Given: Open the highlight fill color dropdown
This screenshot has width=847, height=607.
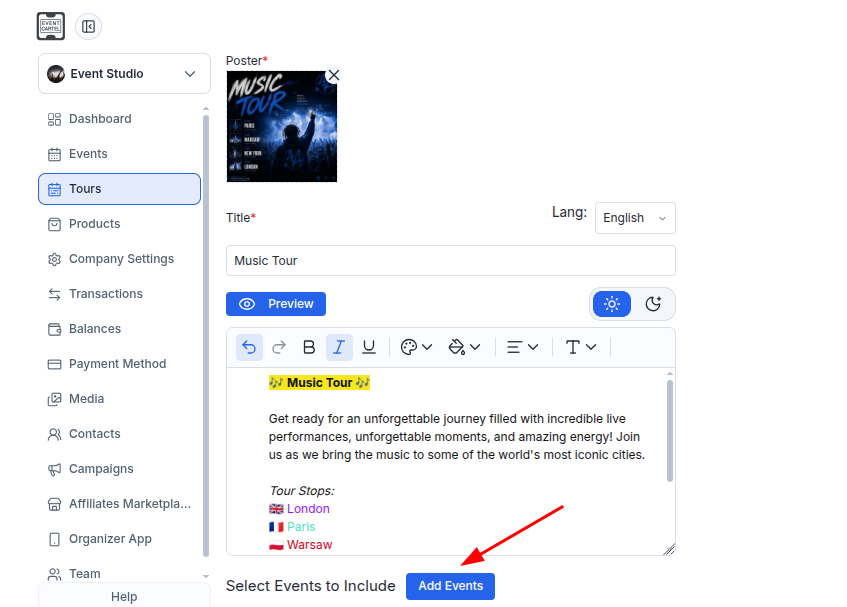Looking at the screenshot, I should [464, 347].
